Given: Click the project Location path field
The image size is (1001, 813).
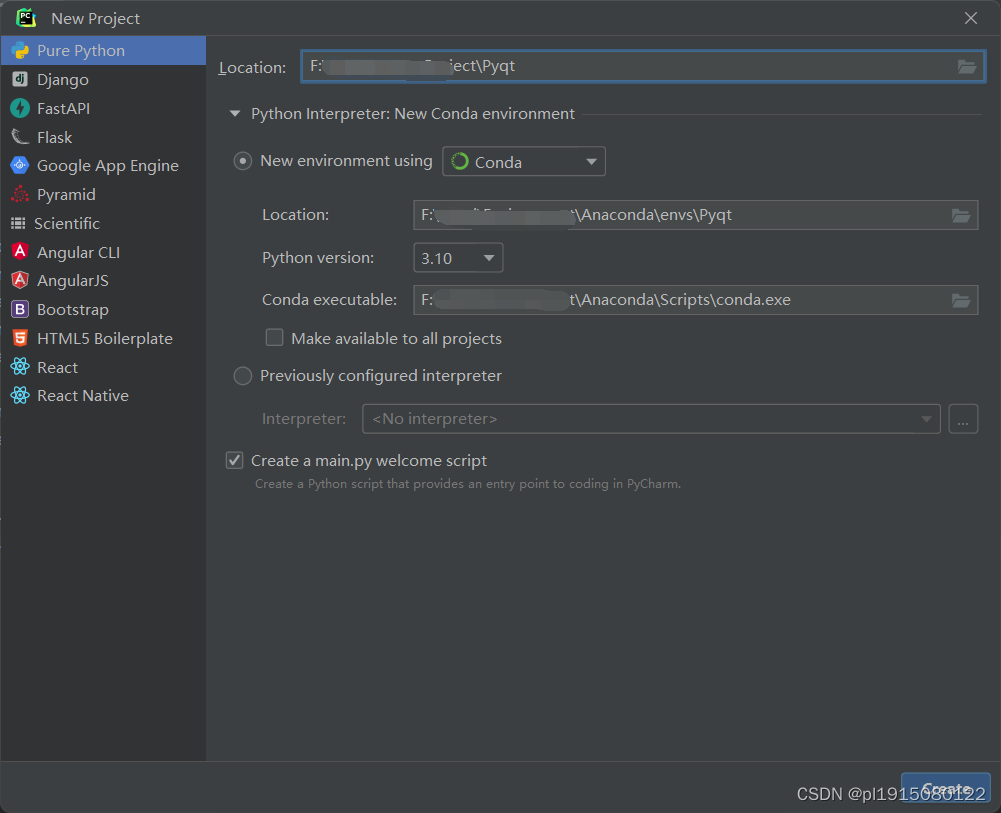Looking at the screenshot, I should click(643, 66).
